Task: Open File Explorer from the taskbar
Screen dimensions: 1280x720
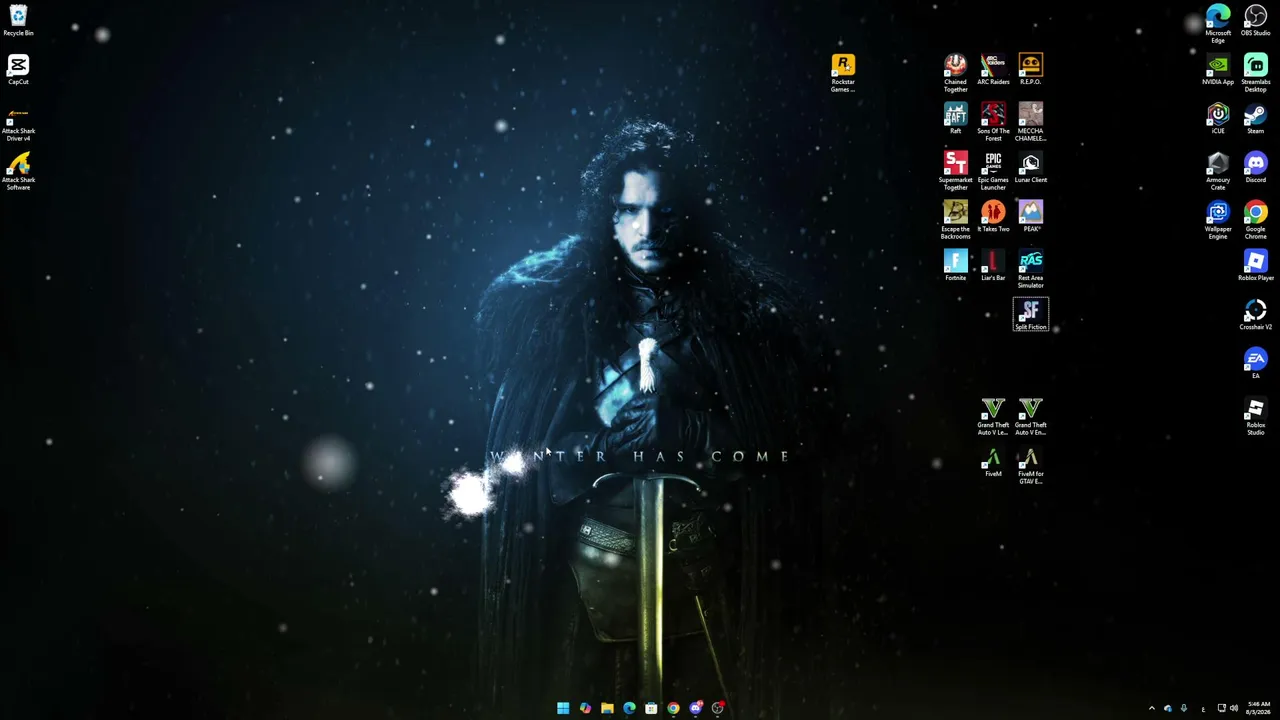Action: [607, 708]
